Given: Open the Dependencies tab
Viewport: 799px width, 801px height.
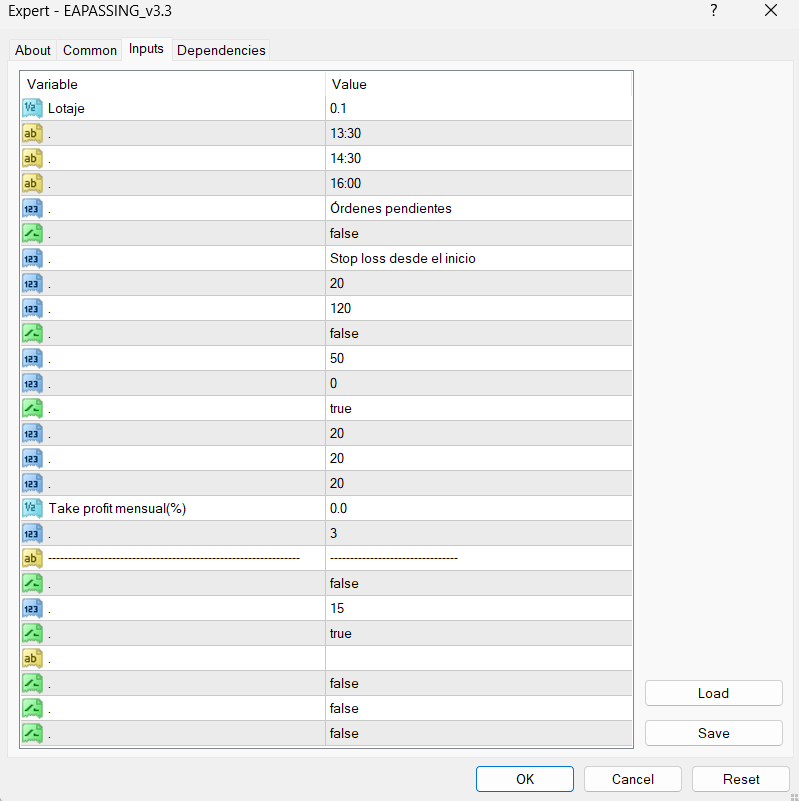Looking at the screenshot, I should pos(221,50).
